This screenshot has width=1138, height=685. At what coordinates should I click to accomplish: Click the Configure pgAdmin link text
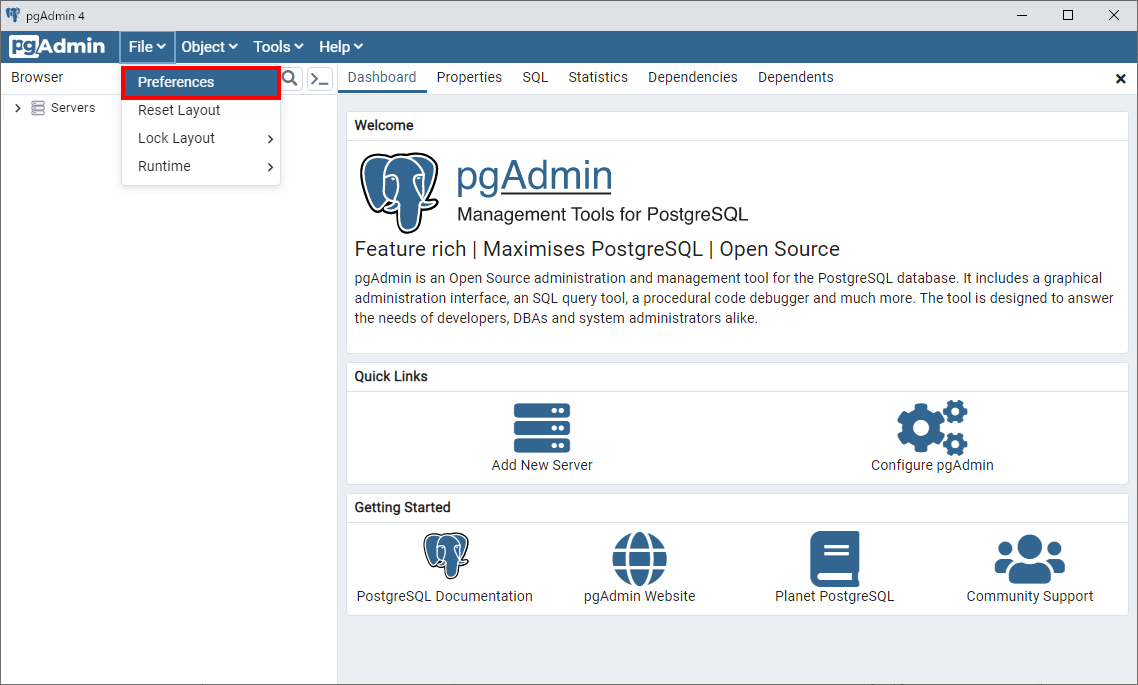click(932, 465)
